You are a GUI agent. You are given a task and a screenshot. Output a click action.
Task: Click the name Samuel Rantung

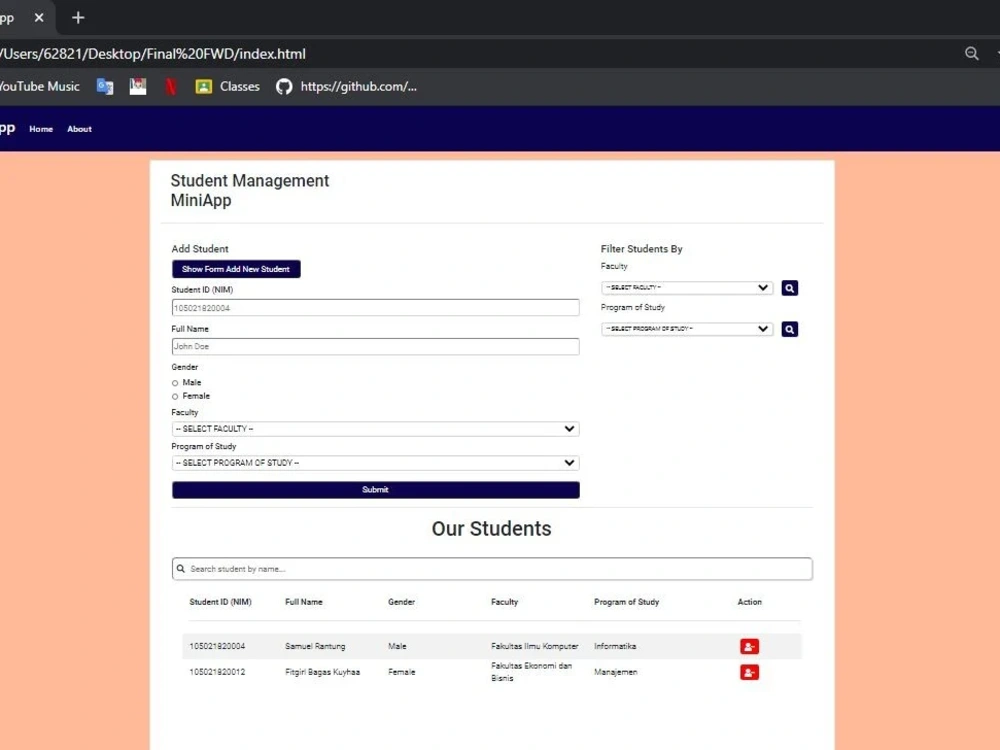pos(315,647)
